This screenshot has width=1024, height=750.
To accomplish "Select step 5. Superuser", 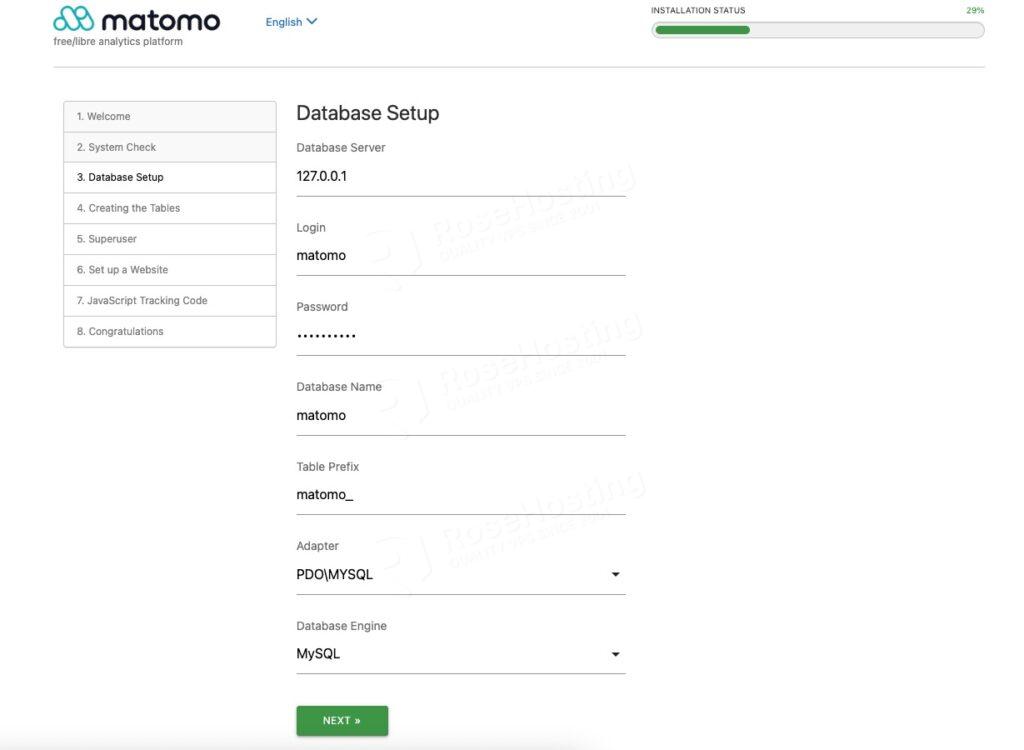I will (170, 238).
